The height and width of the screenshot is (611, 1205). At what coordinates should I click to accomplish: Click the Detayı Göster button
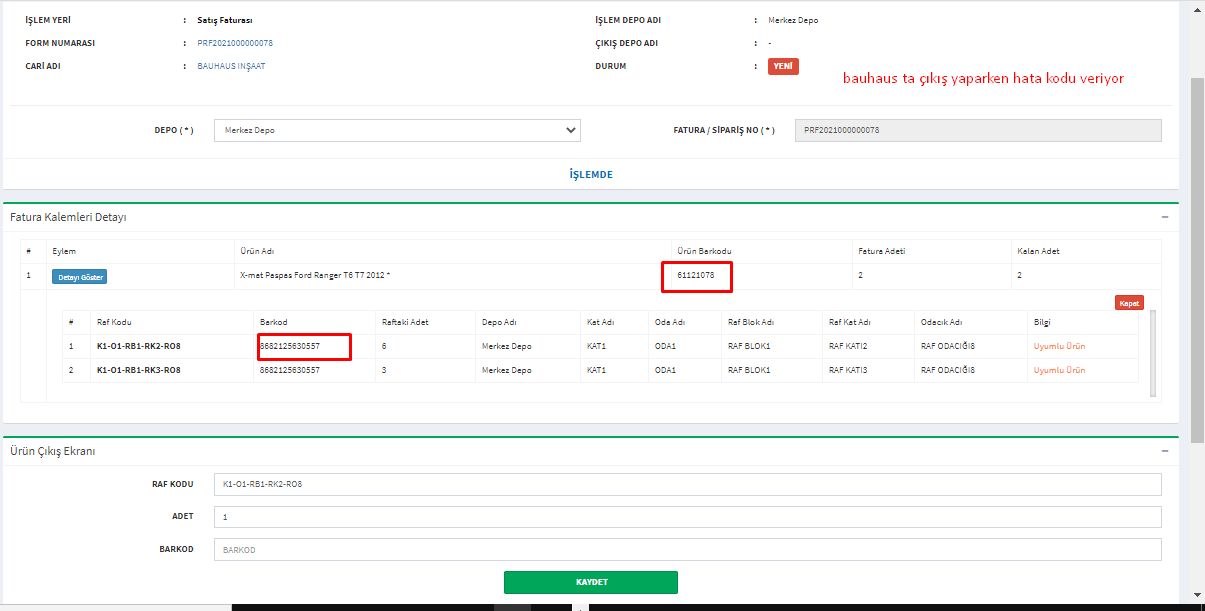coord(79,277)
